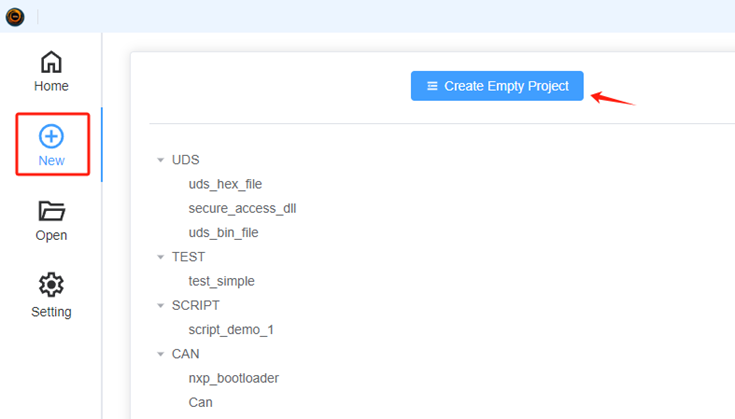Collapse the UDS tree group
This screenshot has height=419, width=735.
[160, 160]
